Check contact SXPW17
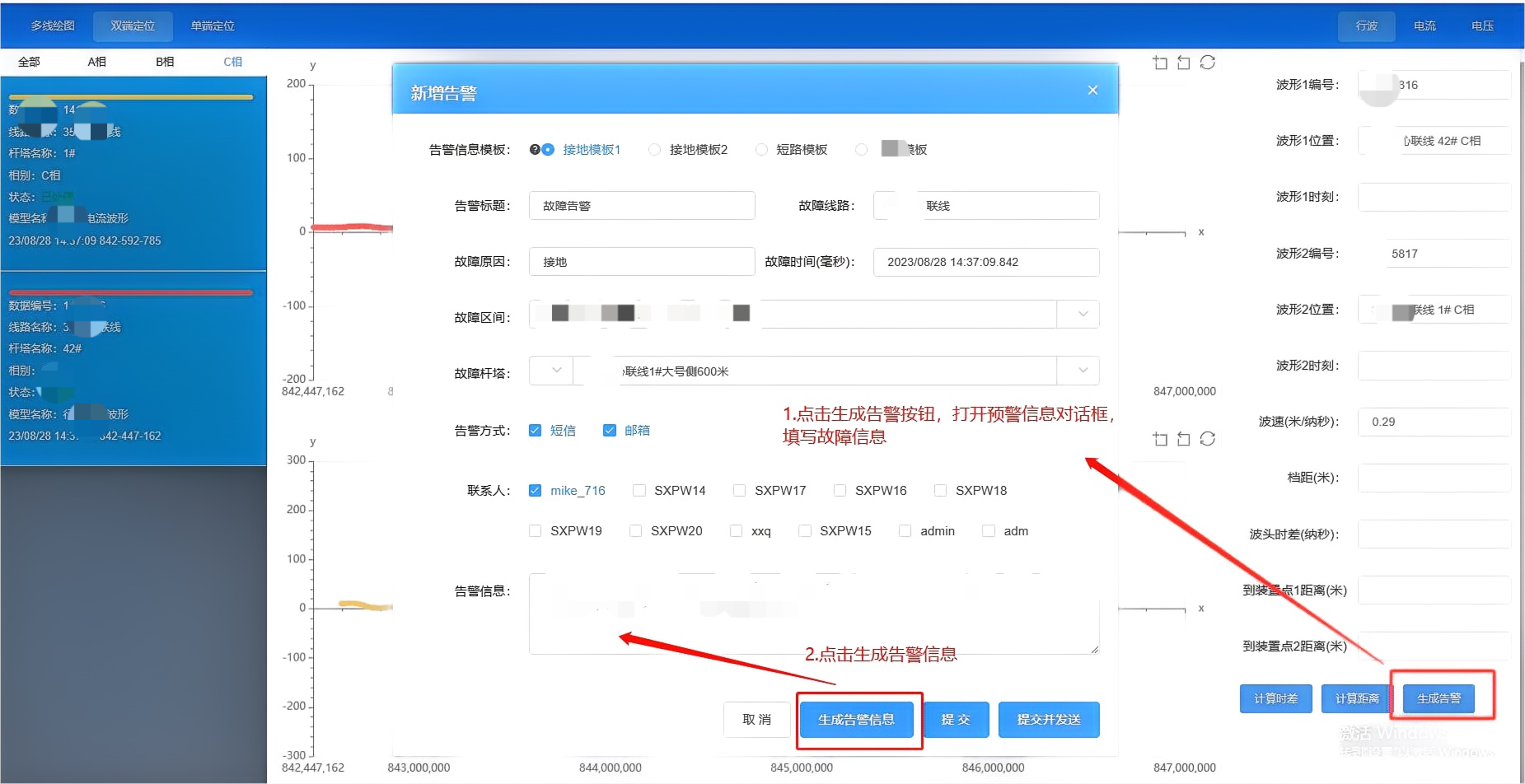Viewport: 1525px width, 784px height. tap(739, 490)
